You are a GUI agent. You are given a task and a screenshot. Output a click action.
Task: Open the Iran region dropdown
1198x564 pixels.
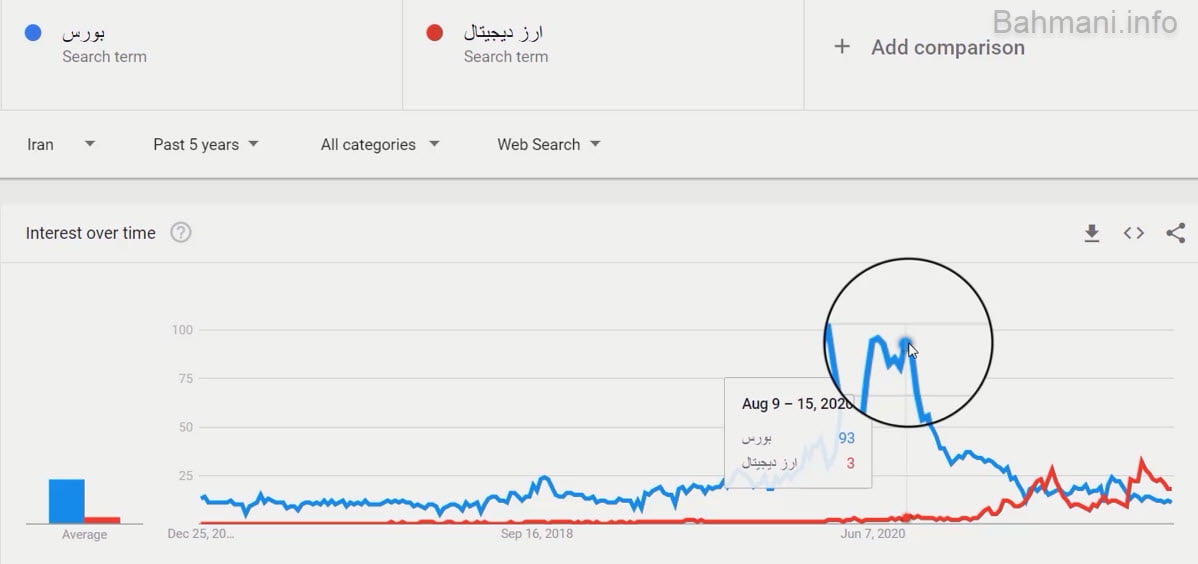click(x=61, y=144)
